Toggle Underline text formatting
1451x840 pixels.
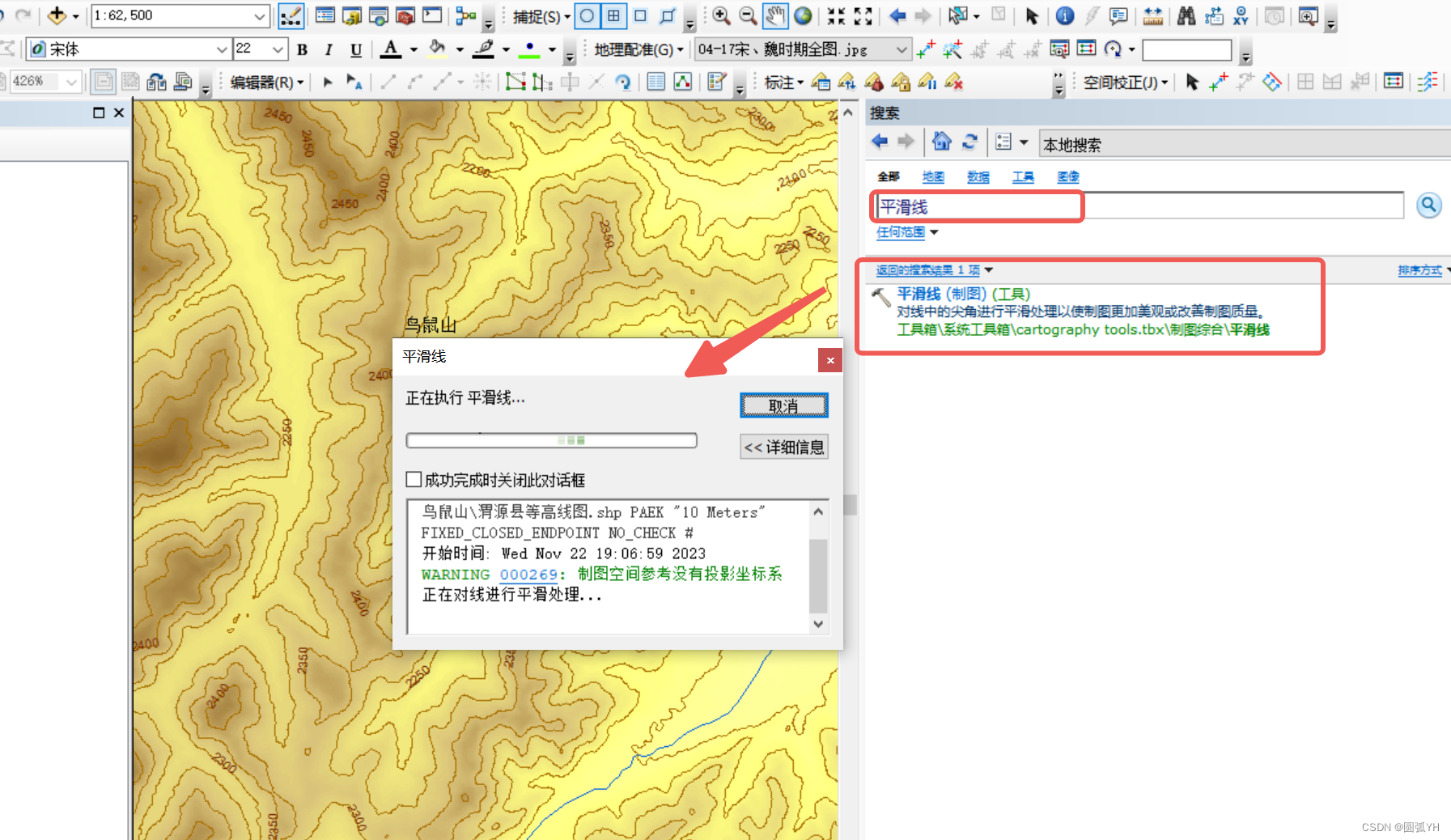tap(356, 49)
